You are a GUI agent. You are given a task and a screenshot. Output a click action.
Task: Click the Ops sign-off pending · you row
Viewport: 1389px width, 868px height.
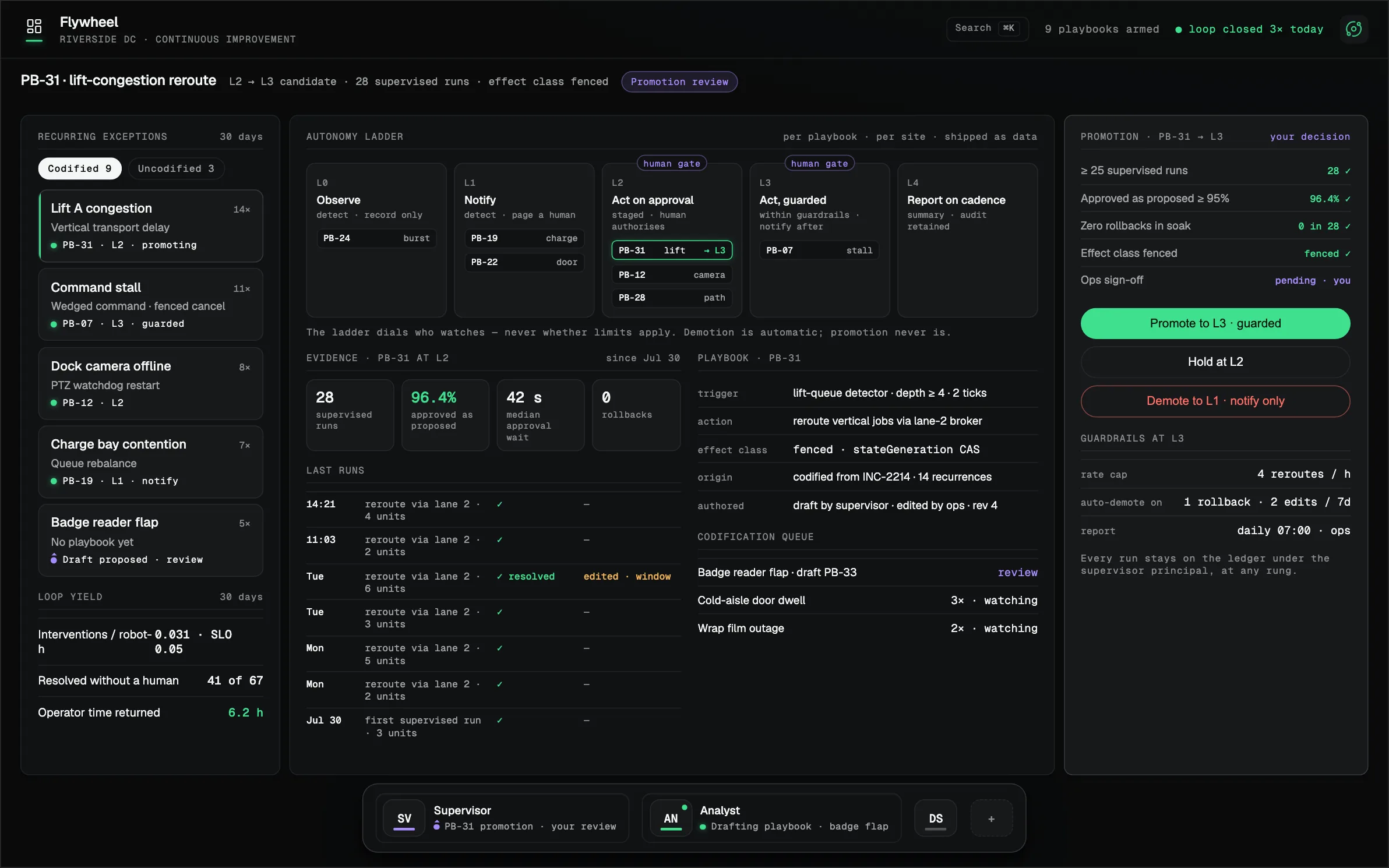1215,281
